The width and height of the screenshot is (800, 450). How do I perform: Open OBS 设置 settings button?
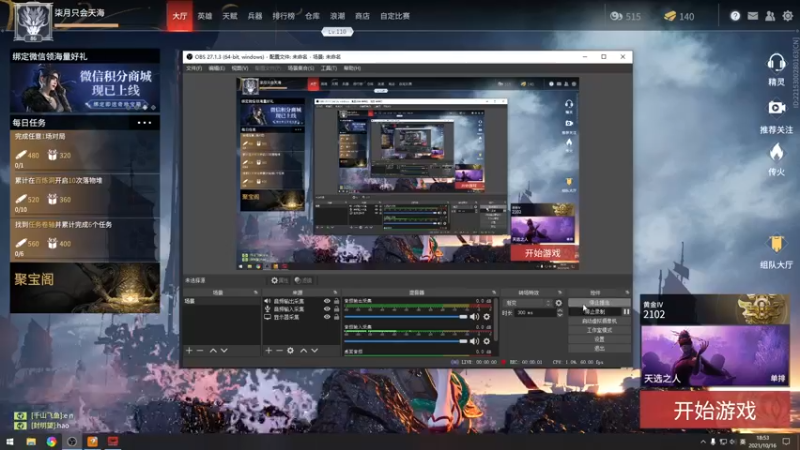[x=599, y=339]
